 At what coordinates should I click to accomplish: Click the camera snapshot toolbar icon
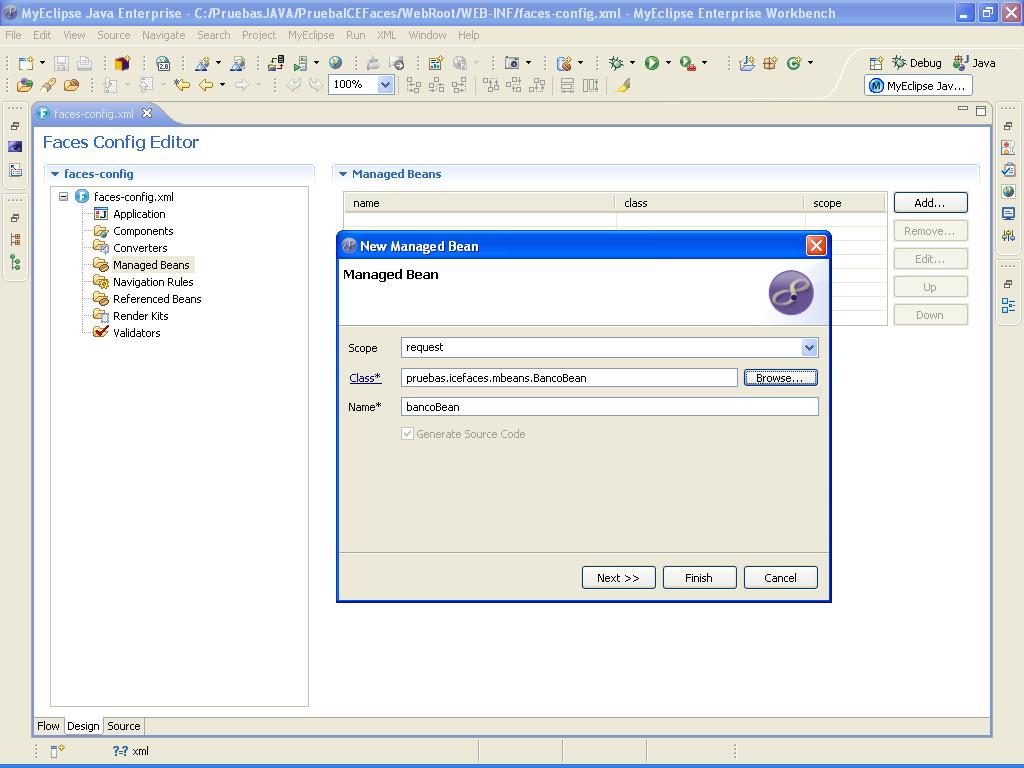[x=512, y=63]
